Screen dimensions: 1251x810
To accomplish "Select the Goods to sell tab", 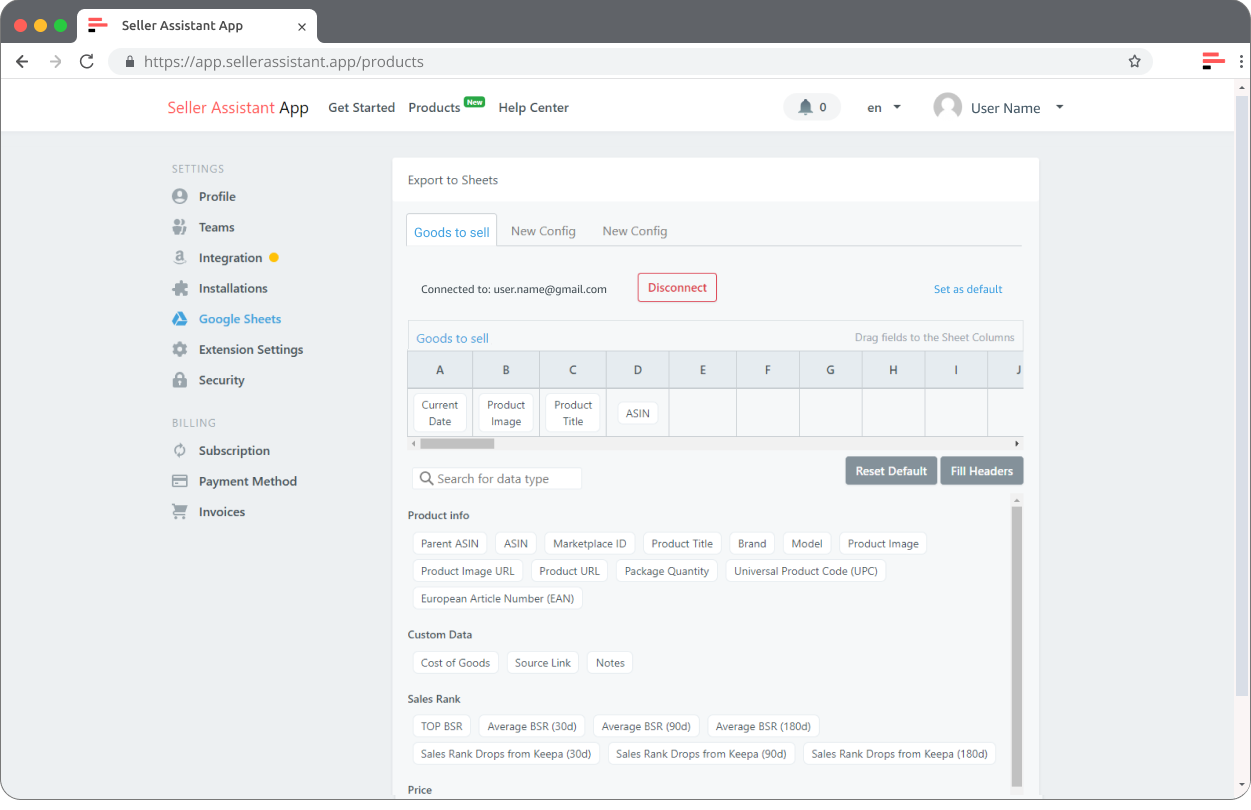I will point(451,230).
